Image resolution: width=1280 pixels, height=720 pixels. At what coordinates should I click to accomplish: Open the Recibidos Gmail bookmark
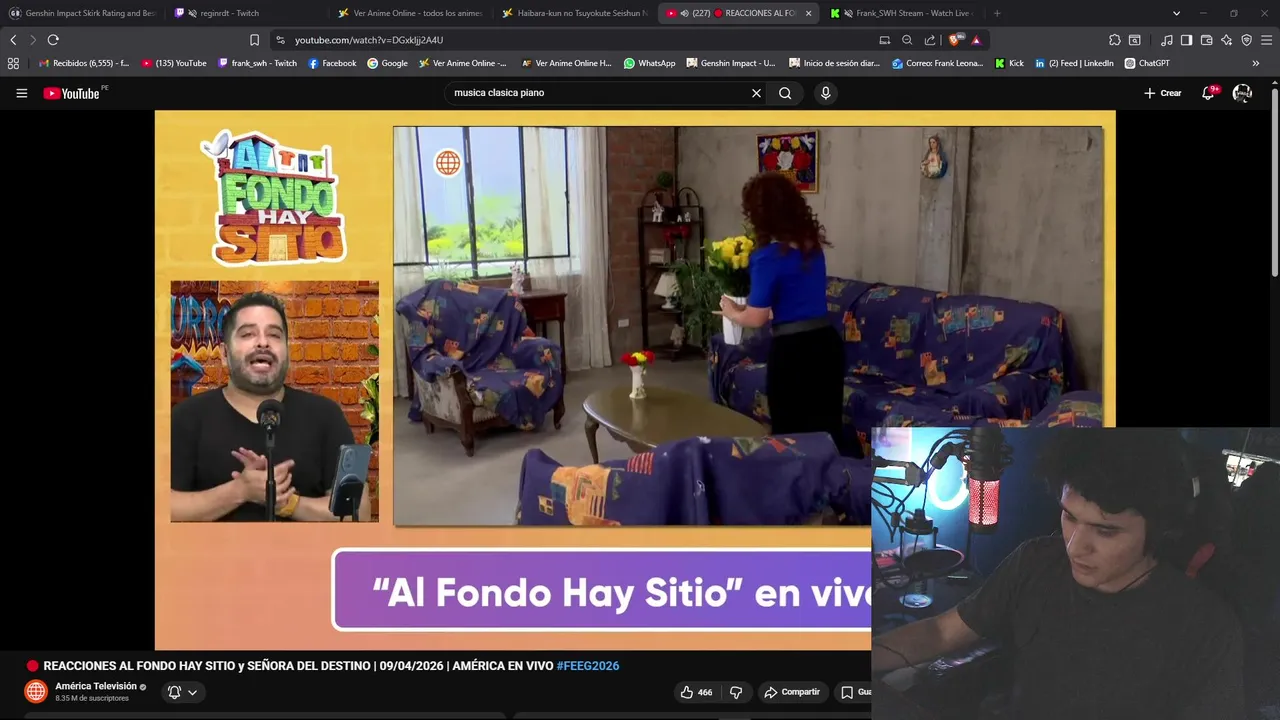click(83, 63)
